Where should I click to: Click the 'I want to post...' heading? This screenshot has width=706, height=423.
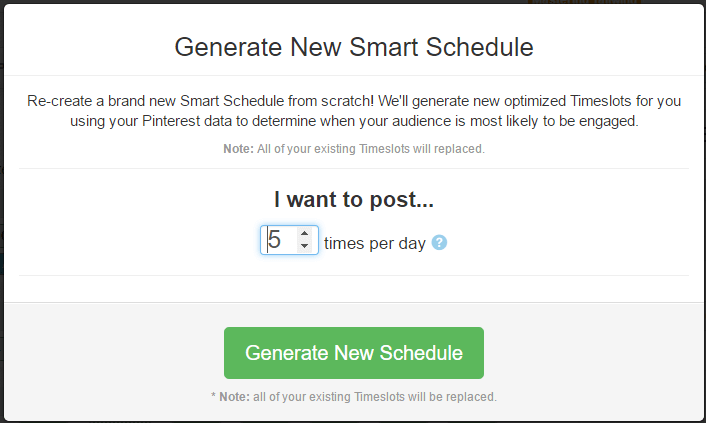(x=354, y=199)
